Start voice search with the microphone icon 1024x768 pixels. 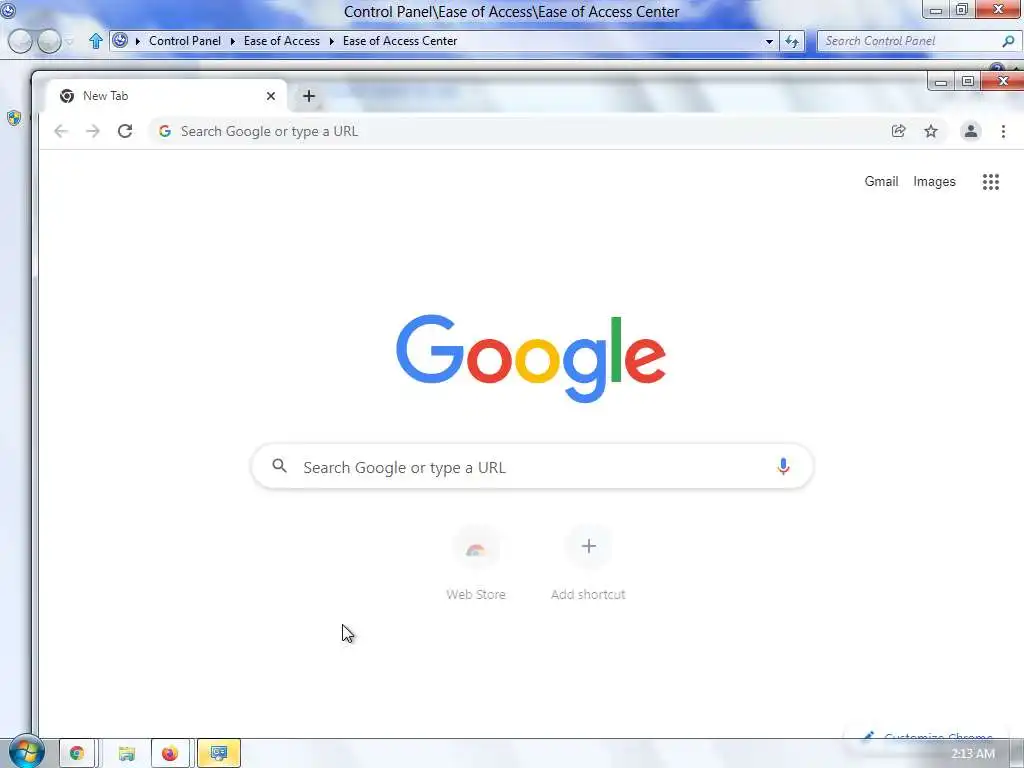783,466
